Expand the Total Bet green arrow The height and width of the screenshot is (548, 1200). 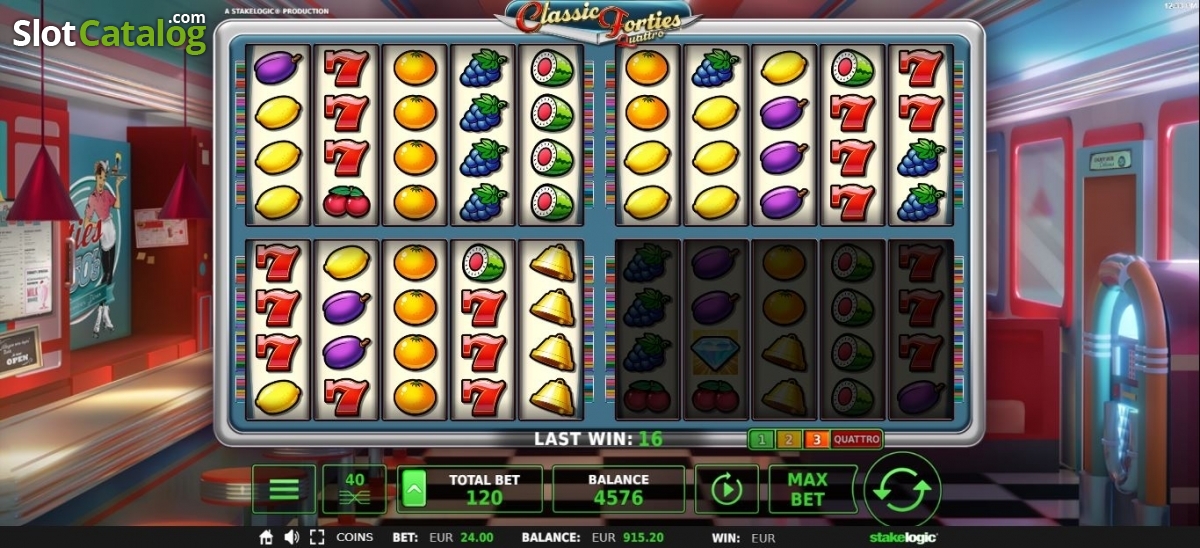tap(414, 490)
